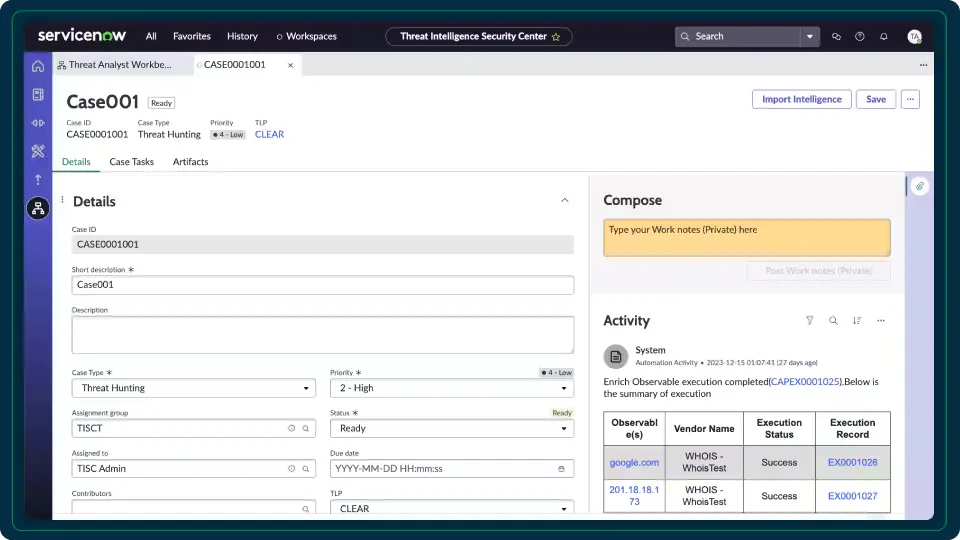The width and height of the screenshot is (960, 540).
Task: Switch to the Details tab
Action: [x=76, y=162]
